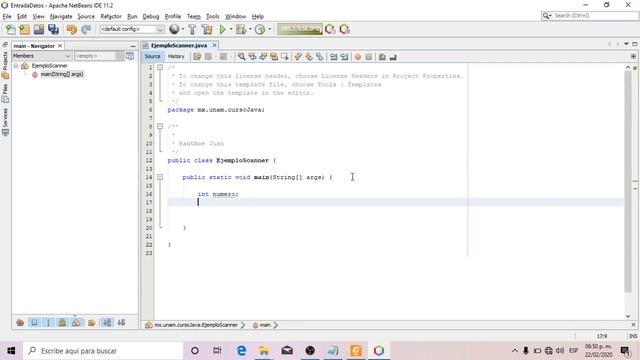Select main(String[] args) in Navigator tree
The image size is (640, 360).
click(62, 74)
